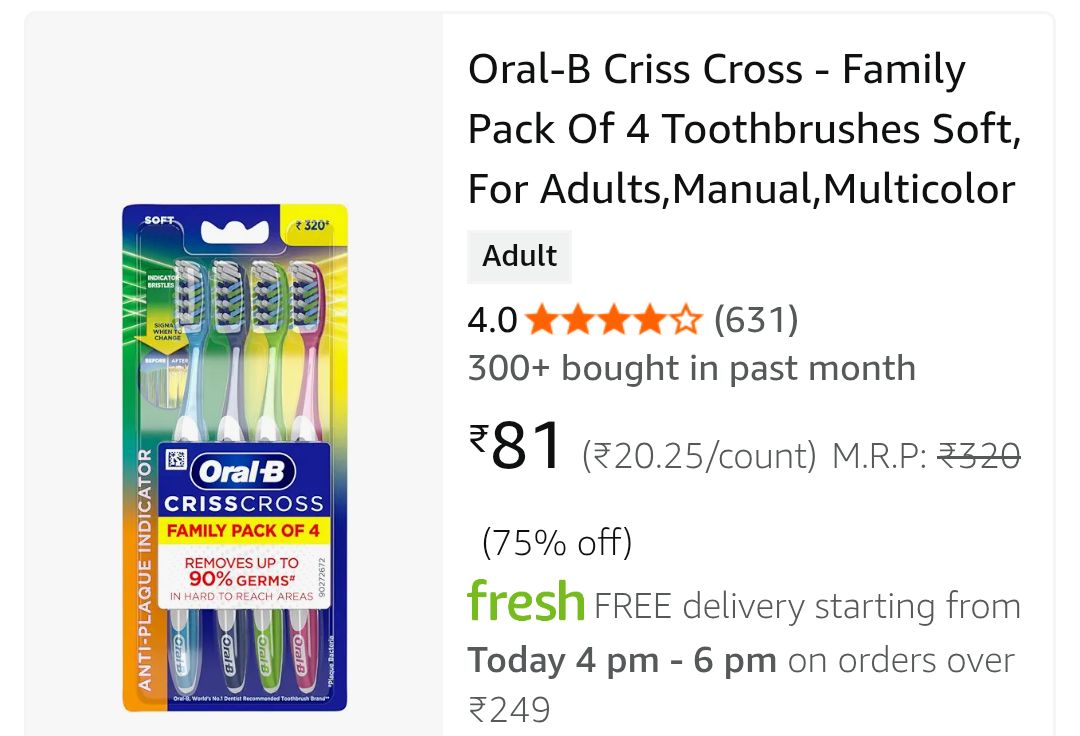This screenshot has height=736, width=1080.
Task: Open the 631 customer reviews count
Action: [756, 320]
